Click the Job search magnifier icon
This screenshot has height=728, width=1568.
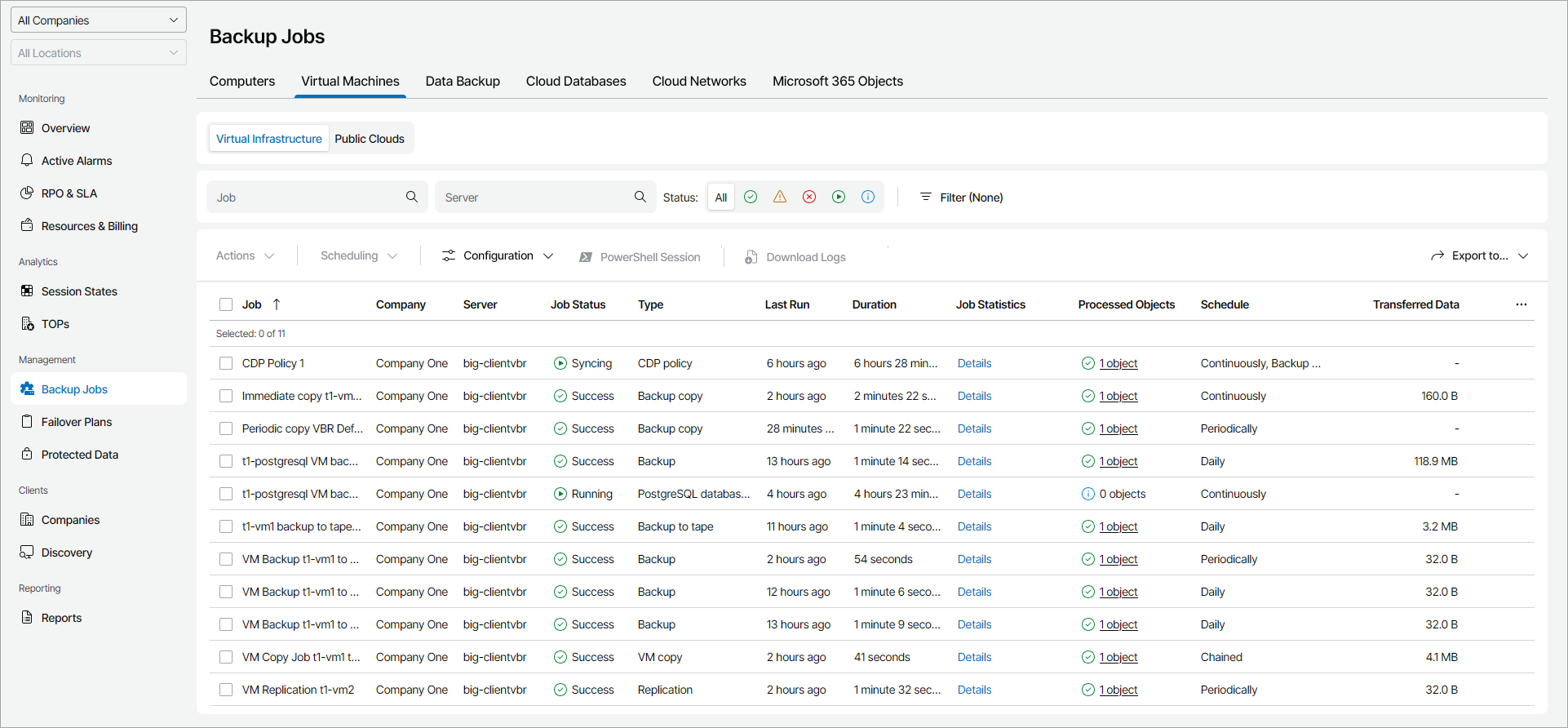[x=412, y=197]
